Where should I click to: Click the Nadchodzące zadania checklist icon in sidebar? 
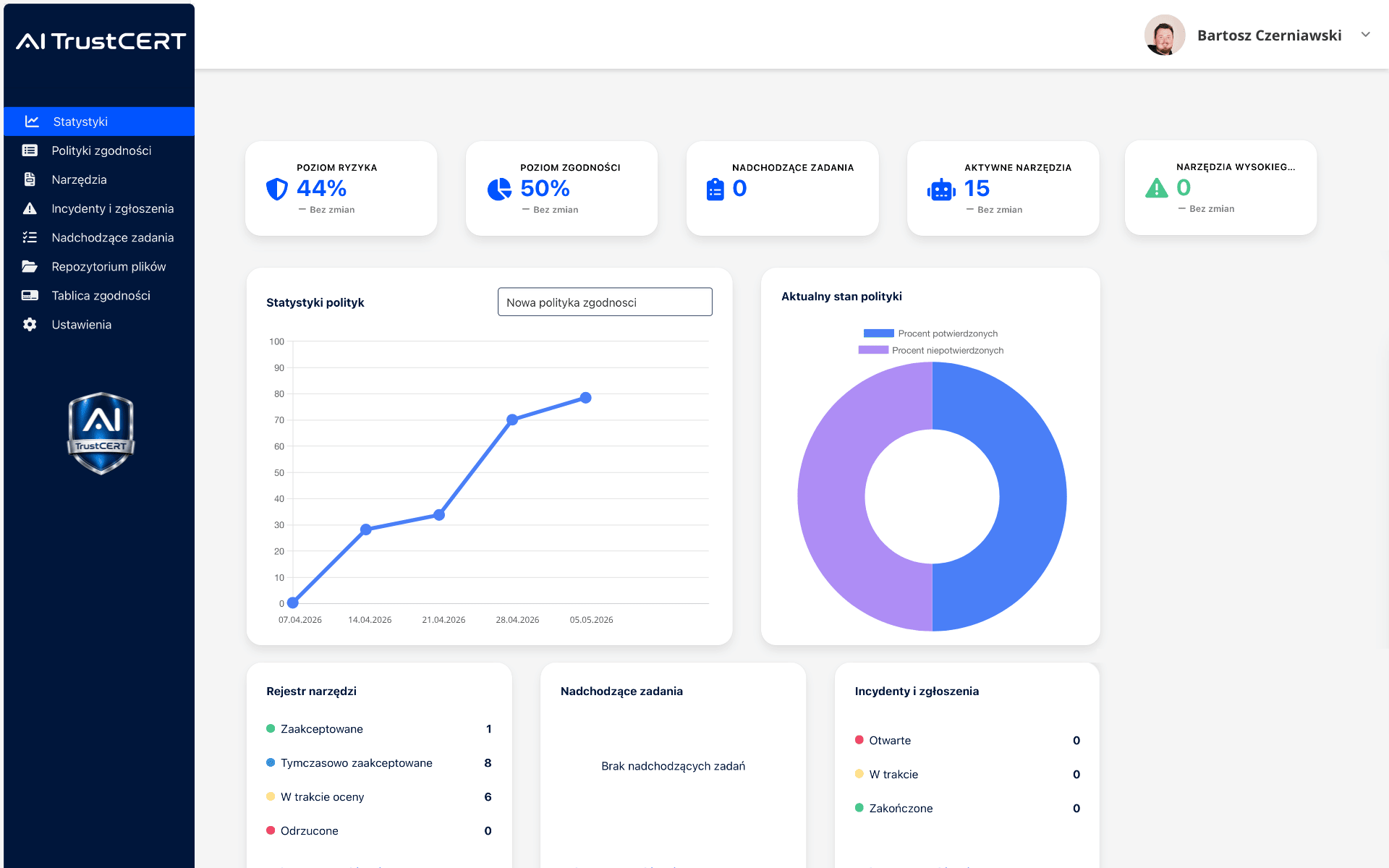point(30,237)
